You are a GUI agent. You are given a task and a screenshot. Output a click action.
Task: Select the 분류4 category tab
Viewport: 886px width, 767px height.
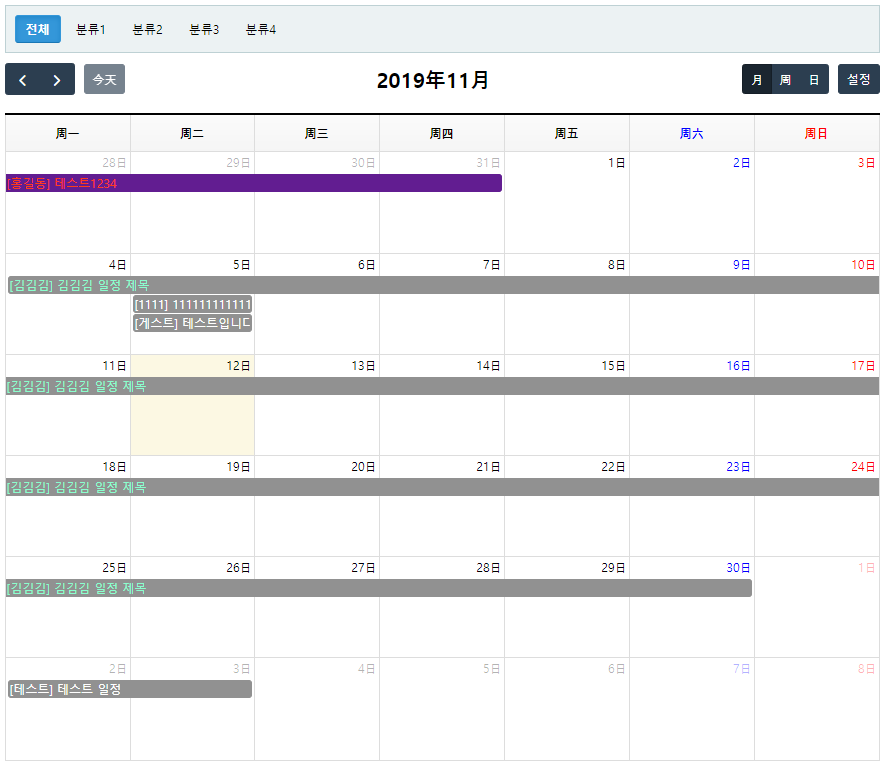[261, 30]
